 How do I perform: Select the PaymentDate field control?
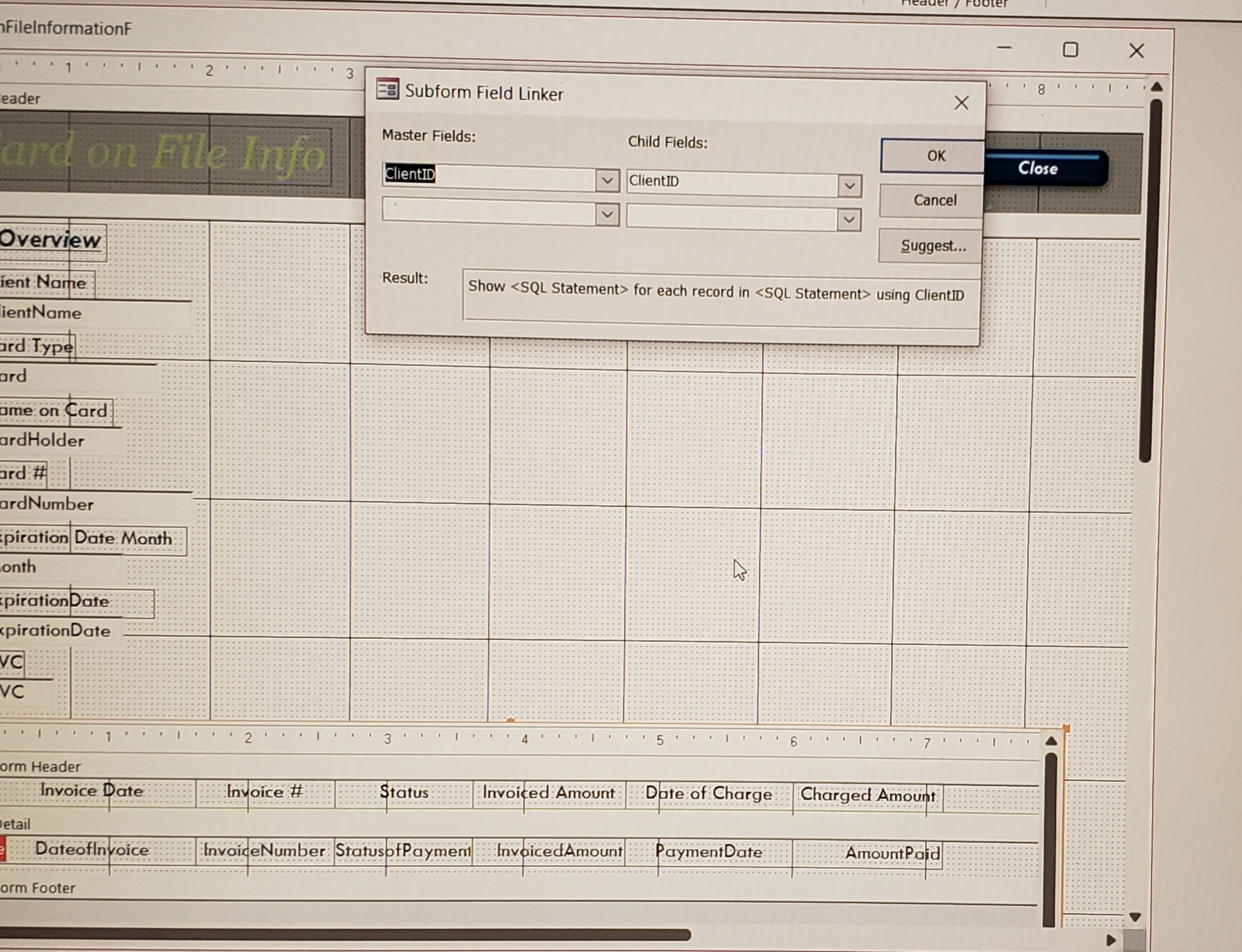click(x=708, y=853)
